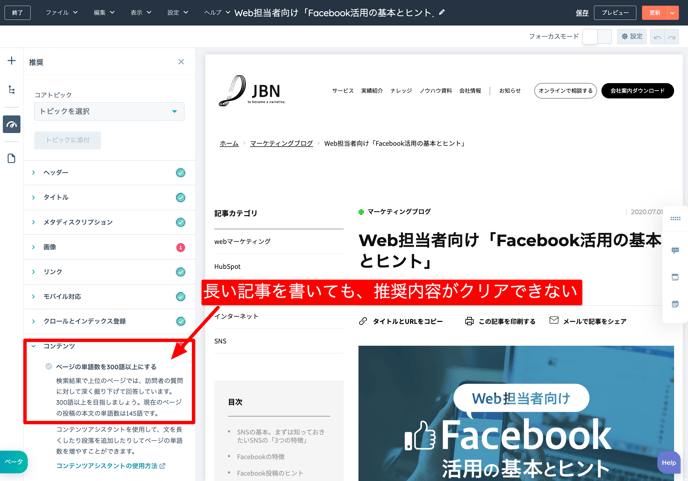Open the contents tree structure icon
688x481 pixels.
[x=11, y=90]
